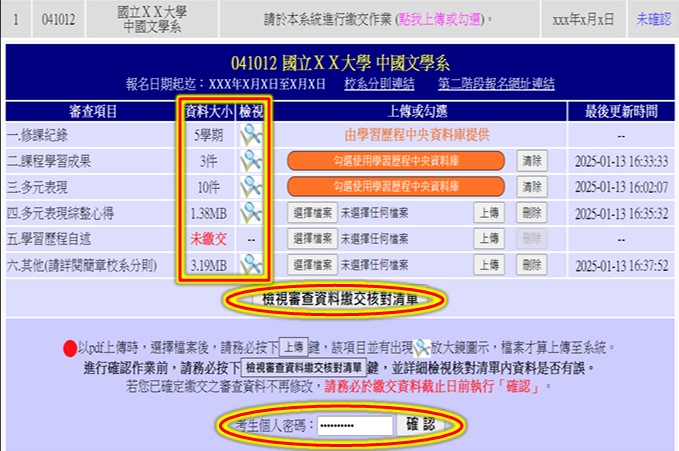The width and height of the screenshot is (679, 451).
Task: Open the 校系分則連結 link
Action: [x=377, y=84]
